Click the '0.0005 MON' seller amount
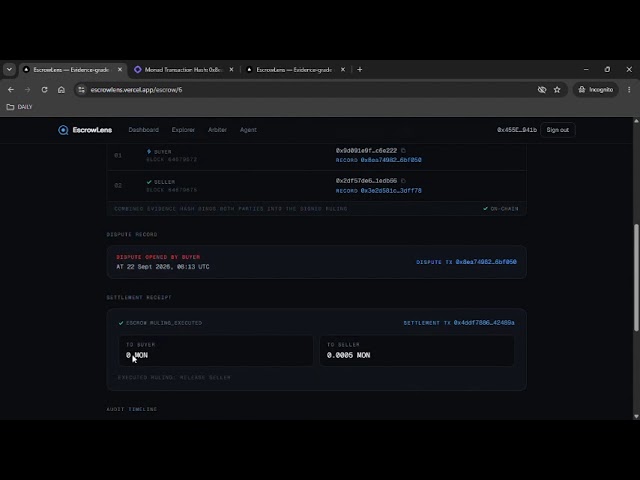Viewport: 640px width, 480px height. point(348,356)
